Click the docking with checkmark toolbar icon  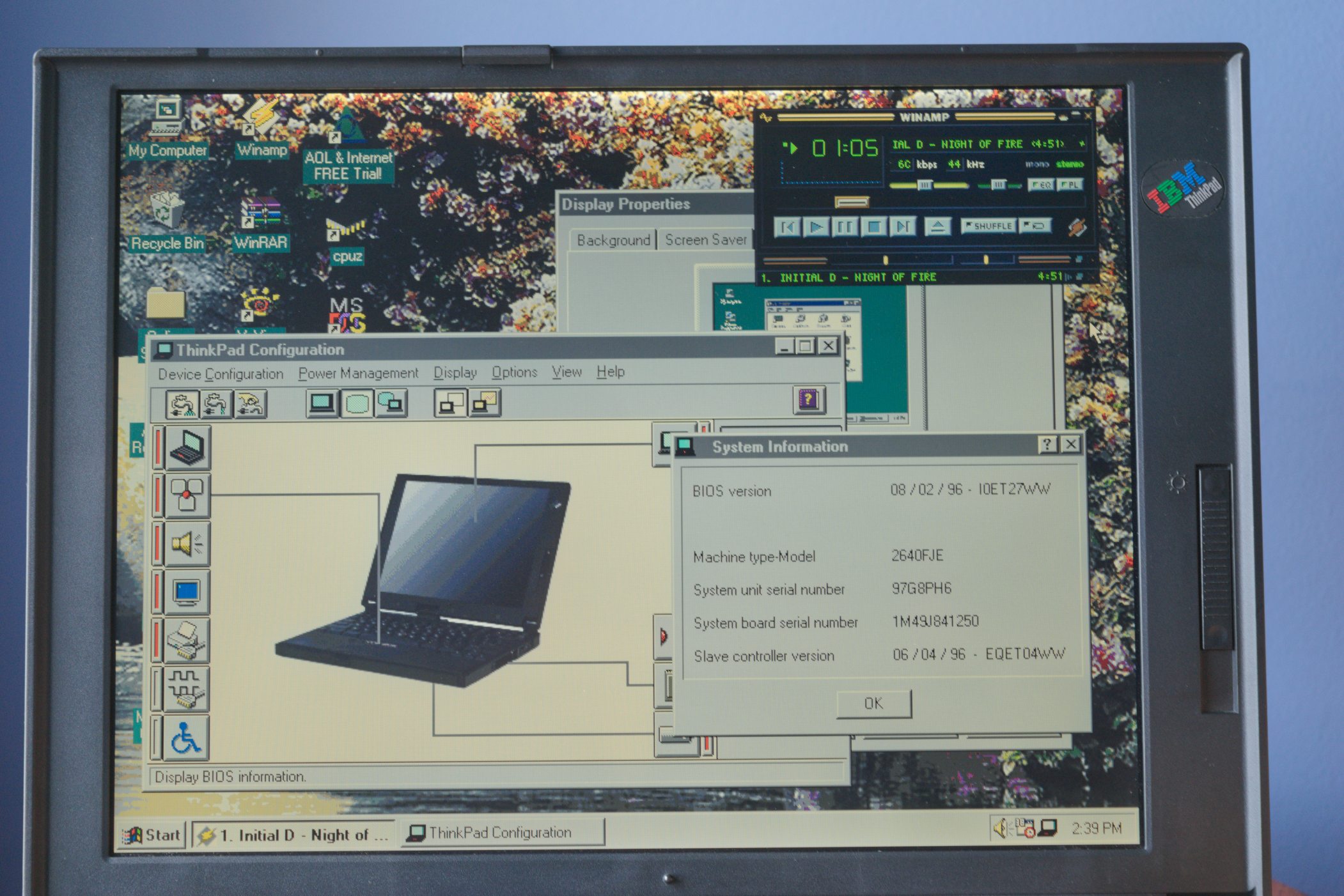coord(485,403)
